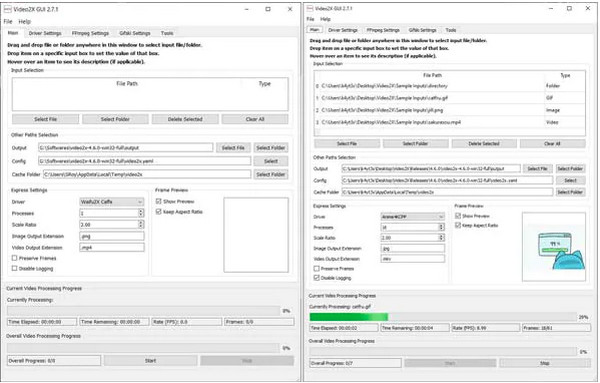
Task: Click the Video2X app icon in right window title bar
Action: click(310, 8)
